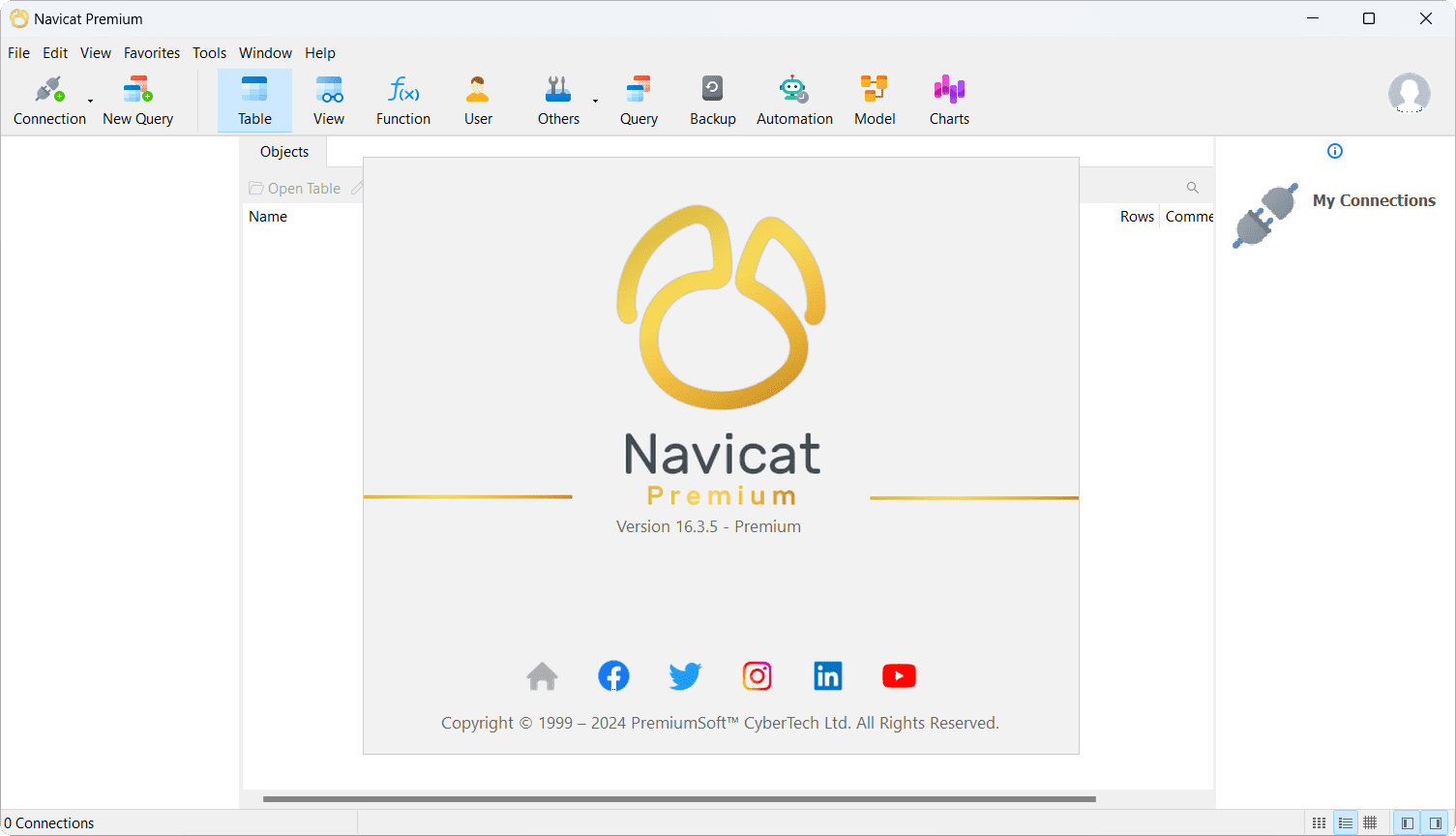This screenshot has width=1456, height=836.
Task: Select the Objects tab
Action: coord(284,152)
